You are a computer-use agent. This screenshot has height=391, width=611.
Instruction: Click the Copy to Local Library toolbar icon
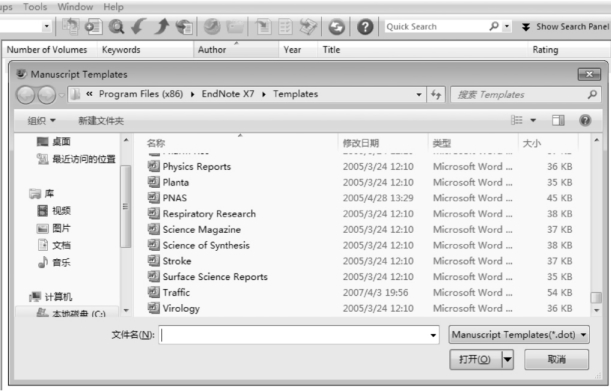coord(70,26)
